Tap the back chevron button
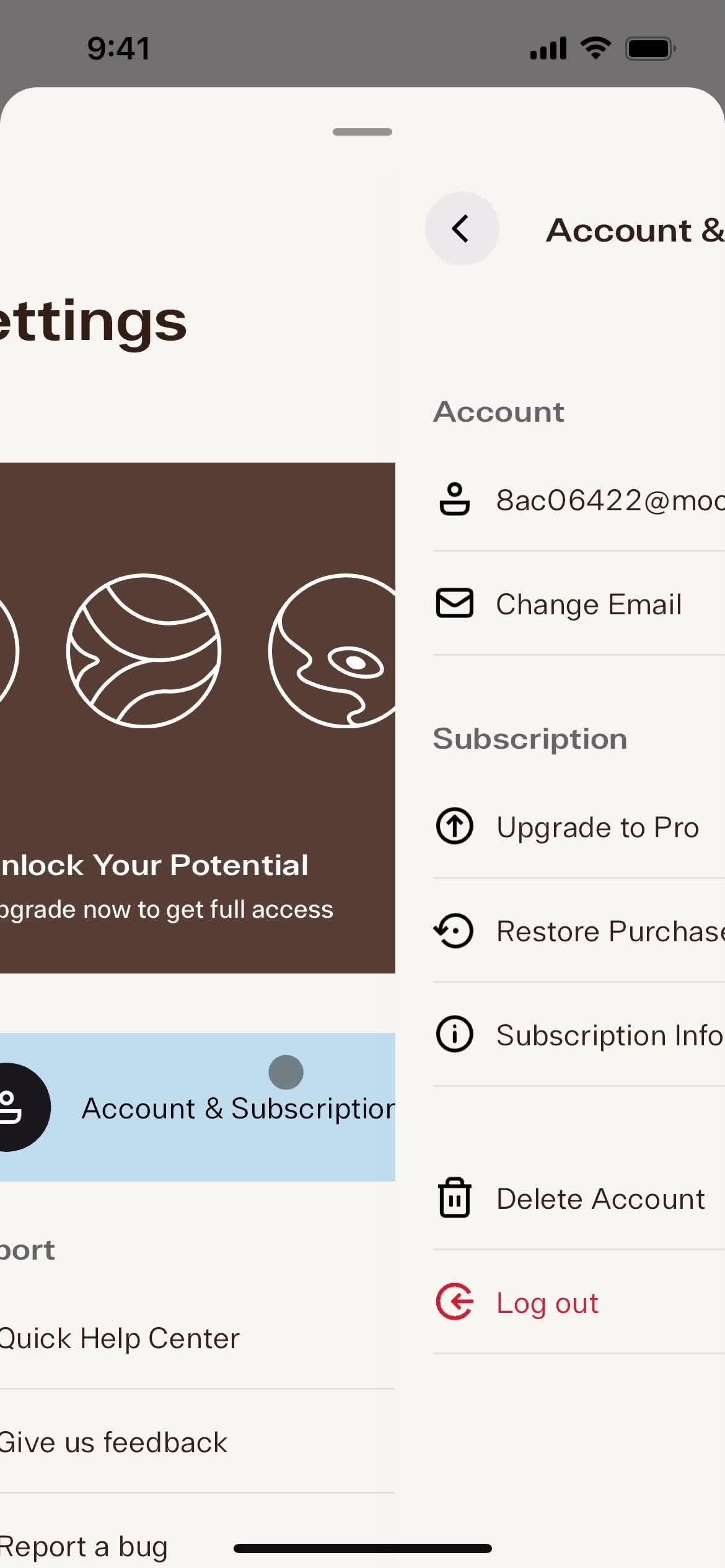Image resolution: width=725 pixels, height=1568 pixels. pos(462,229)
